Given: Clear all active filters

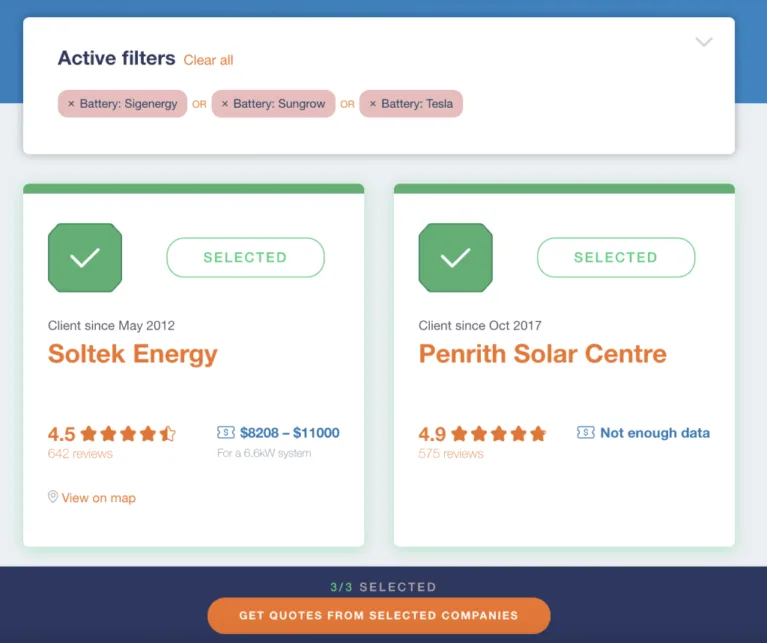Looking at the screenshot, I should coord(208,60).
